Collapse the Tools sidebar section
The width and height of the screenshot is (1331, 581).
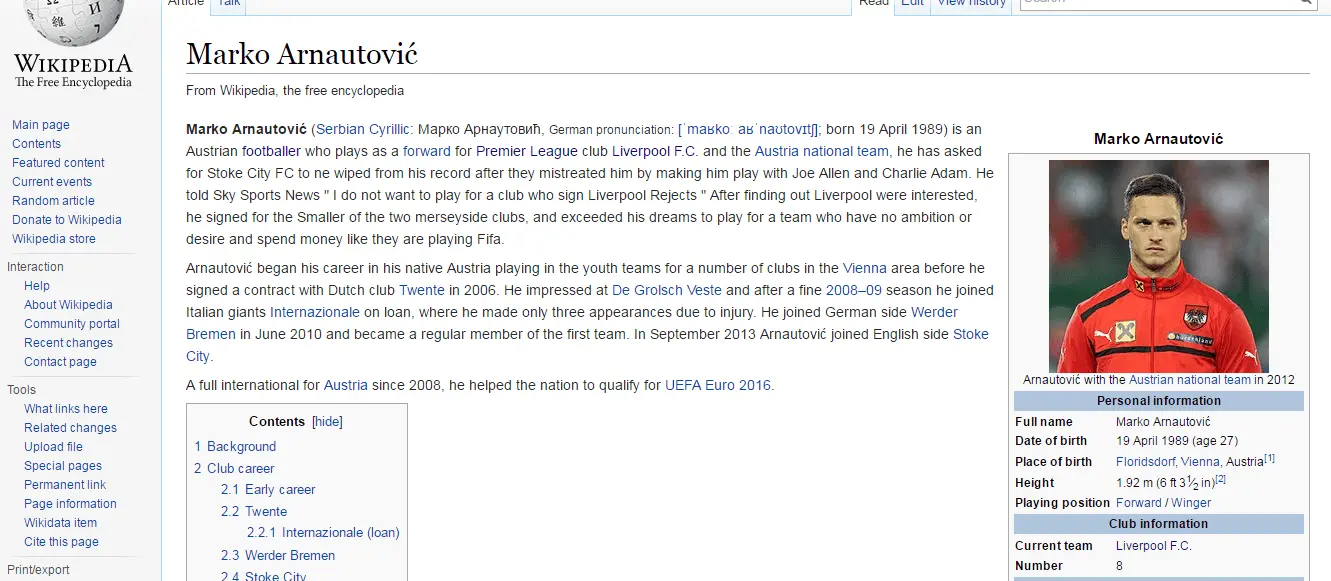click(21, 390)
